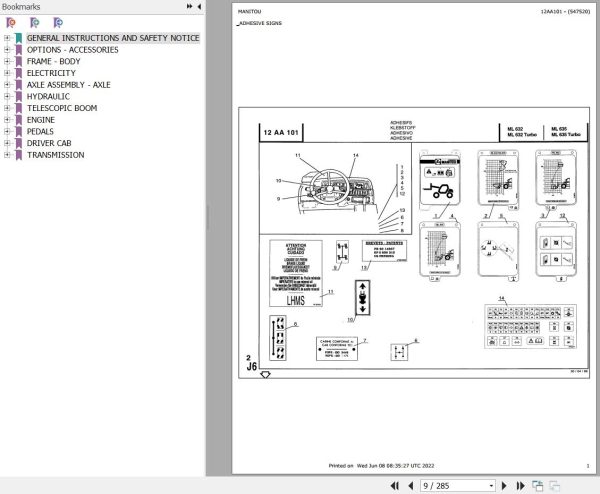Click the ML 635 Turbo model label
Viewport: 600px width, 494px height.
pos(566,134)
